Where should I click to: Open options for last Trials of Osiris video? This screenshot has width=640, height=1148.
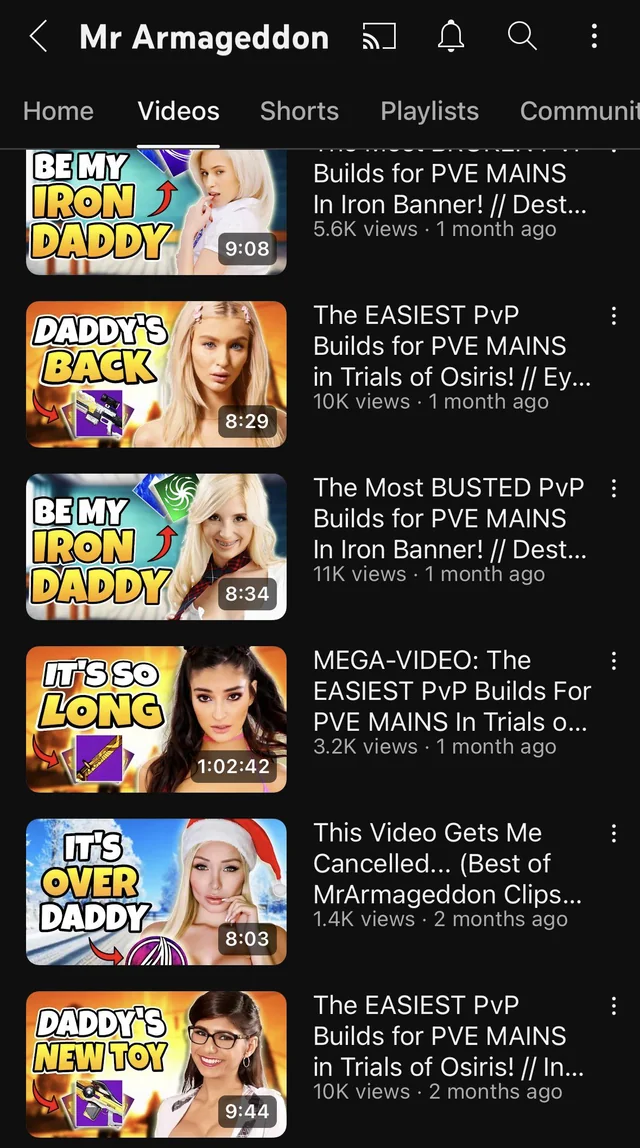tap(614, 1006)
